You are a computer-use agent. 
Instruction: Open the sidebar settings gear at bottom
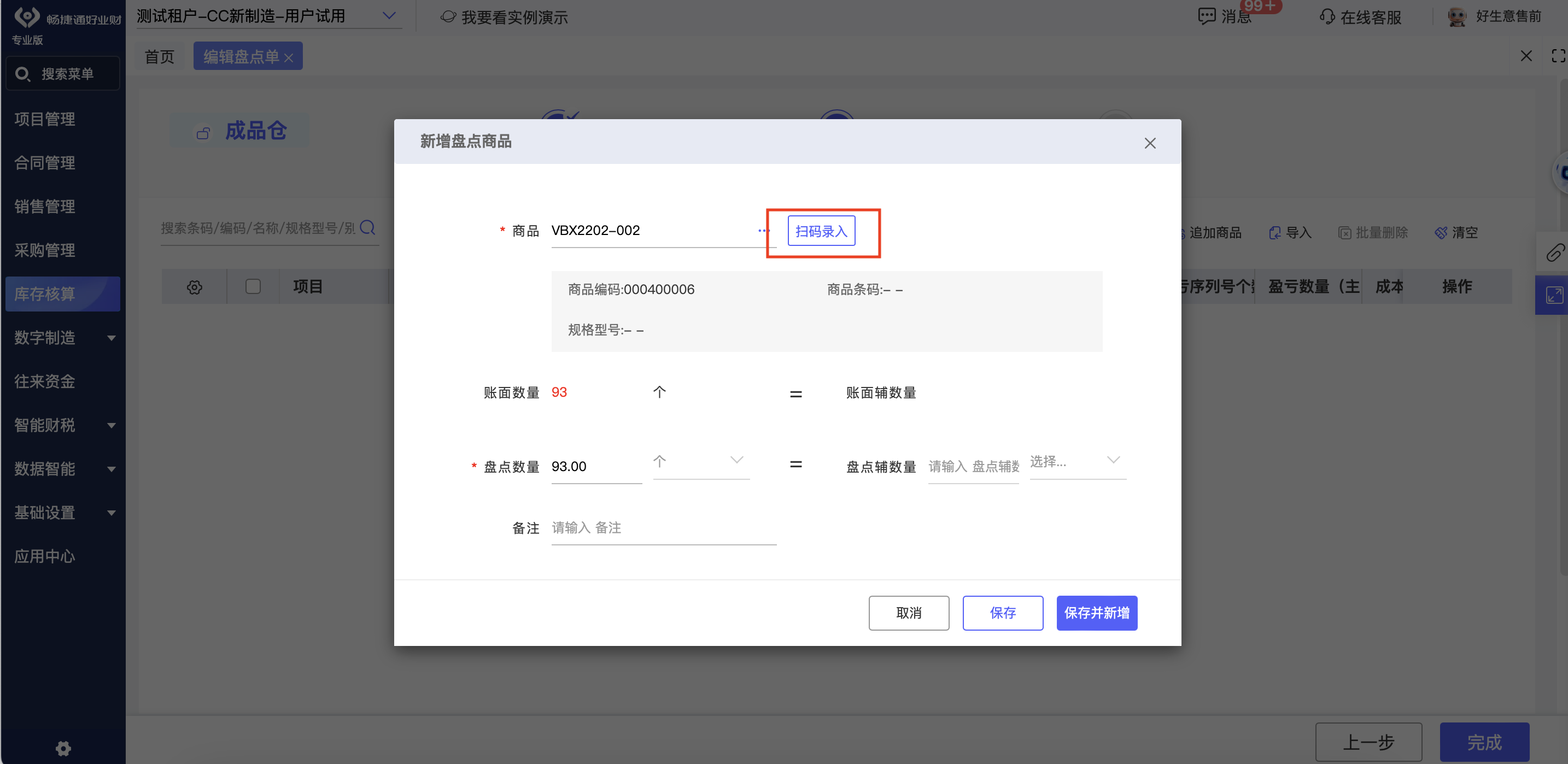(x=63, y=748)
